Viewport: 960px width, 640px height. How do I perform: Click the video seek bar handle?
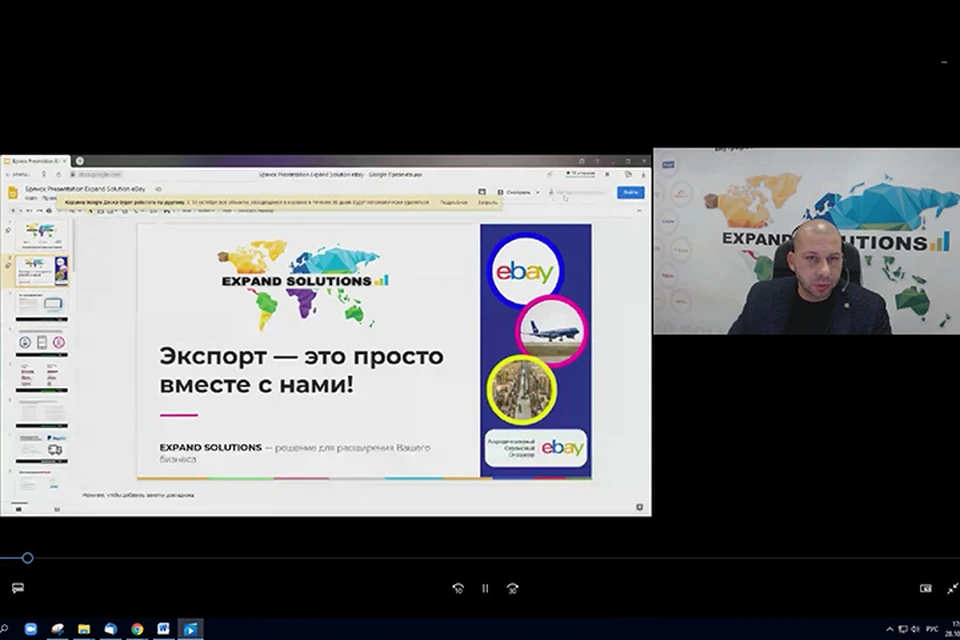28,558
